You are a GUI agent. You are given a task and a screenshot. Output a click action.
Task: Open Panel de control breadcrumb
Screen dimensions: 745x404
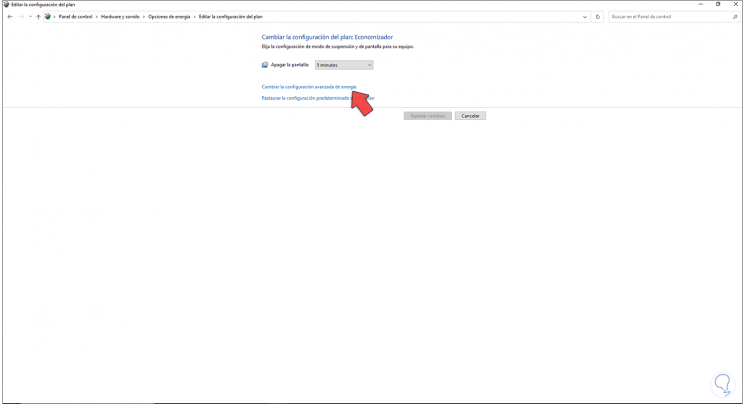[76, 17]
